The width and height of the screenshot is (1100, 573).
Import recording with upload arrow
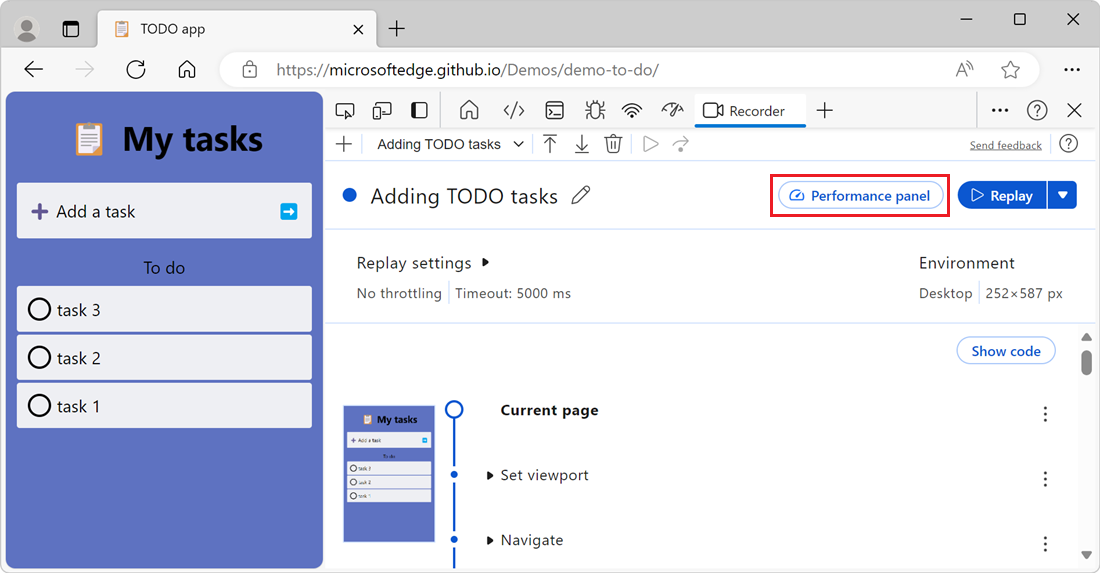(550, 144)
